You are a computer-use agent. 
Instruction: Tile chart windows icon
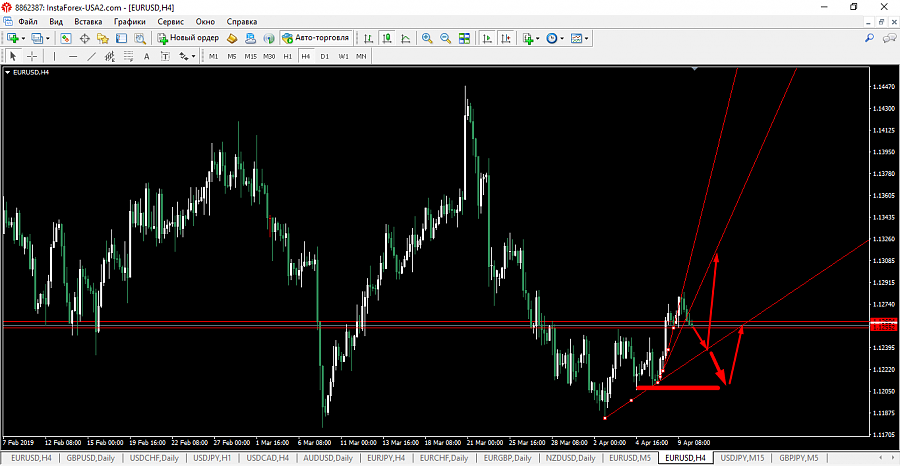(464, 38)
